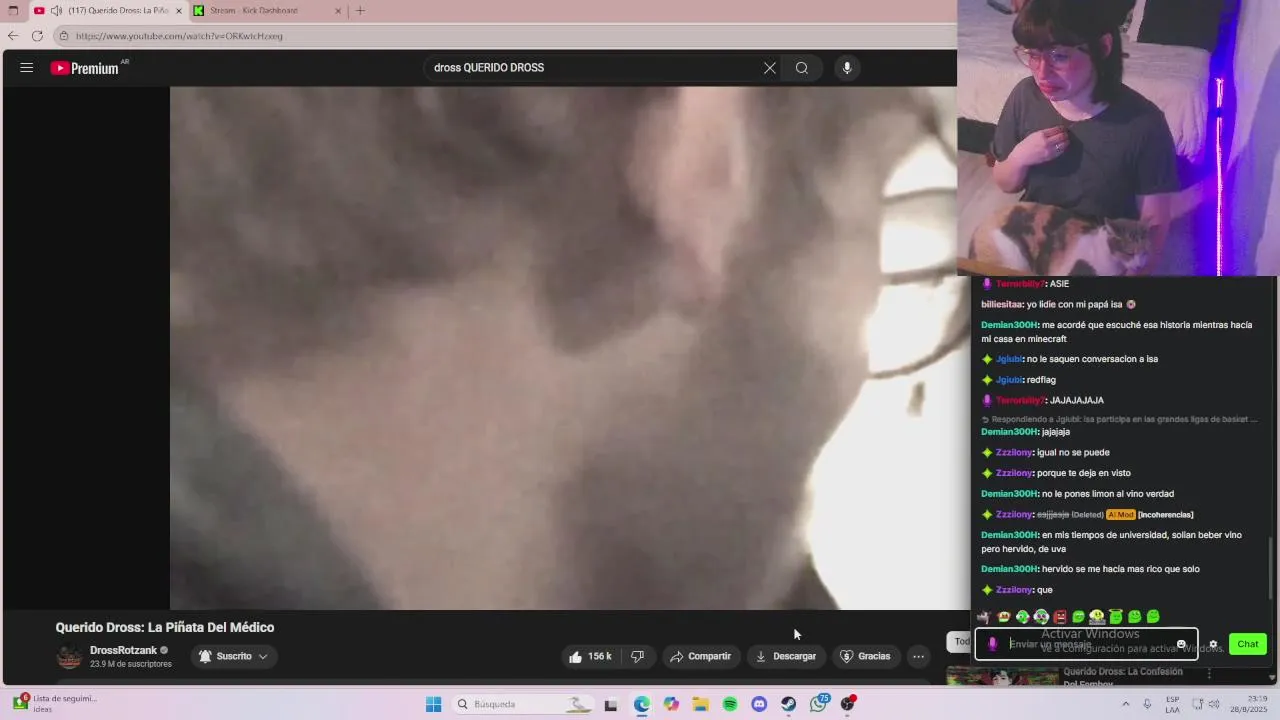Open DrossRotzank channel name link

(x=123, y=650)
